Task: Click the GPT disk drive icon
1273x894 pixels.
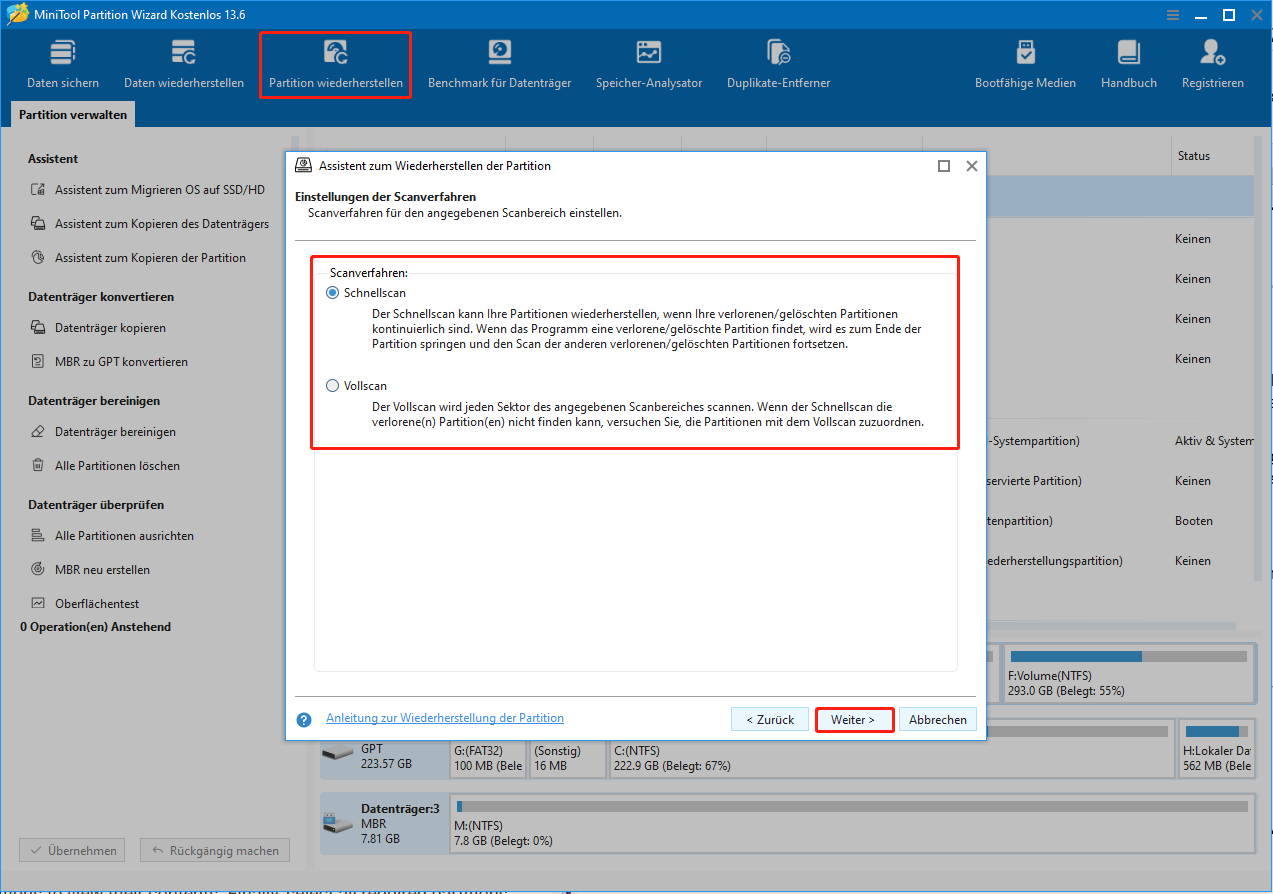Action: click(338, 751)
